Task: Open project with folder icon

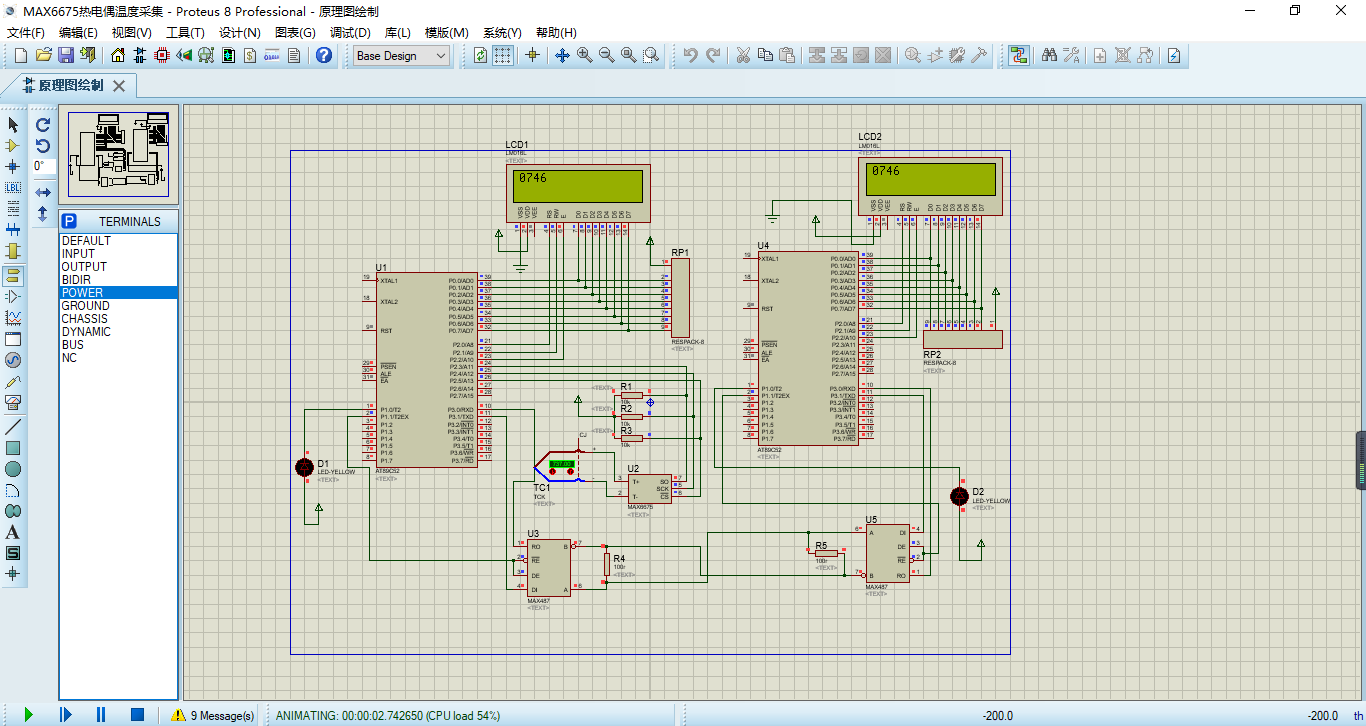Action: point(44,55)
